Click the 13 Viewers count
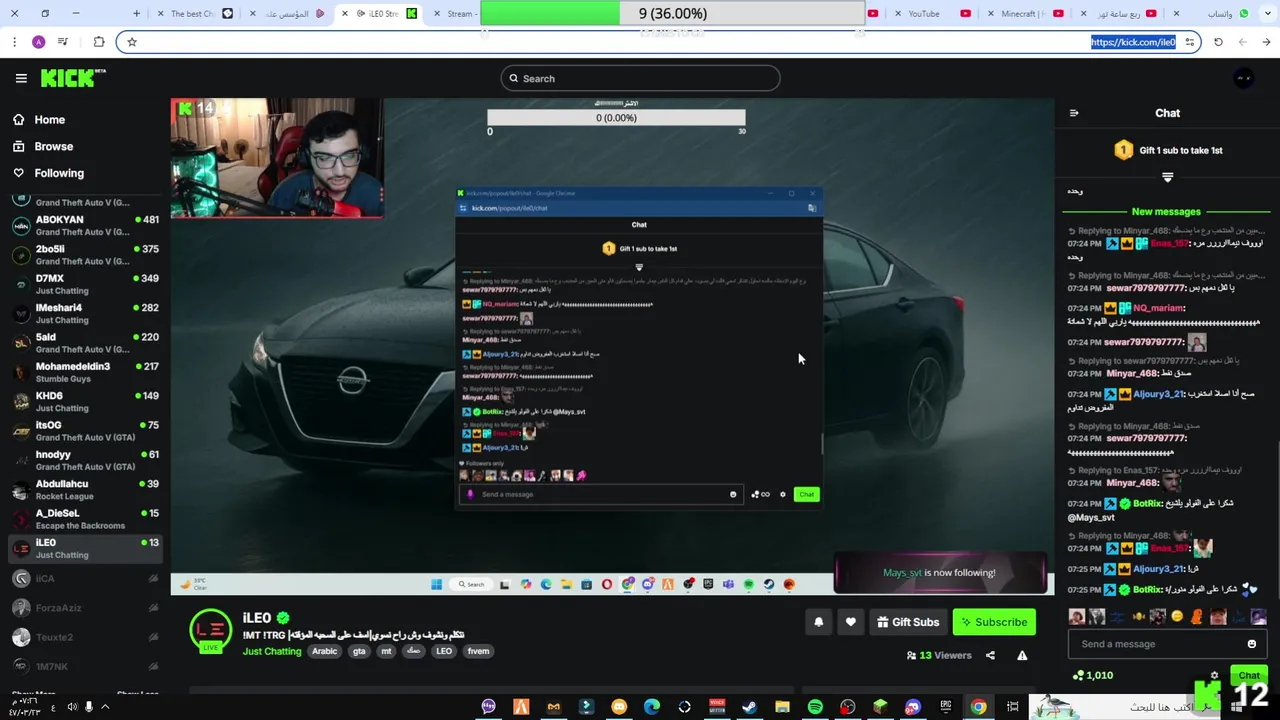The height and width of the screenshot is (720, 1280). [939, 656]
